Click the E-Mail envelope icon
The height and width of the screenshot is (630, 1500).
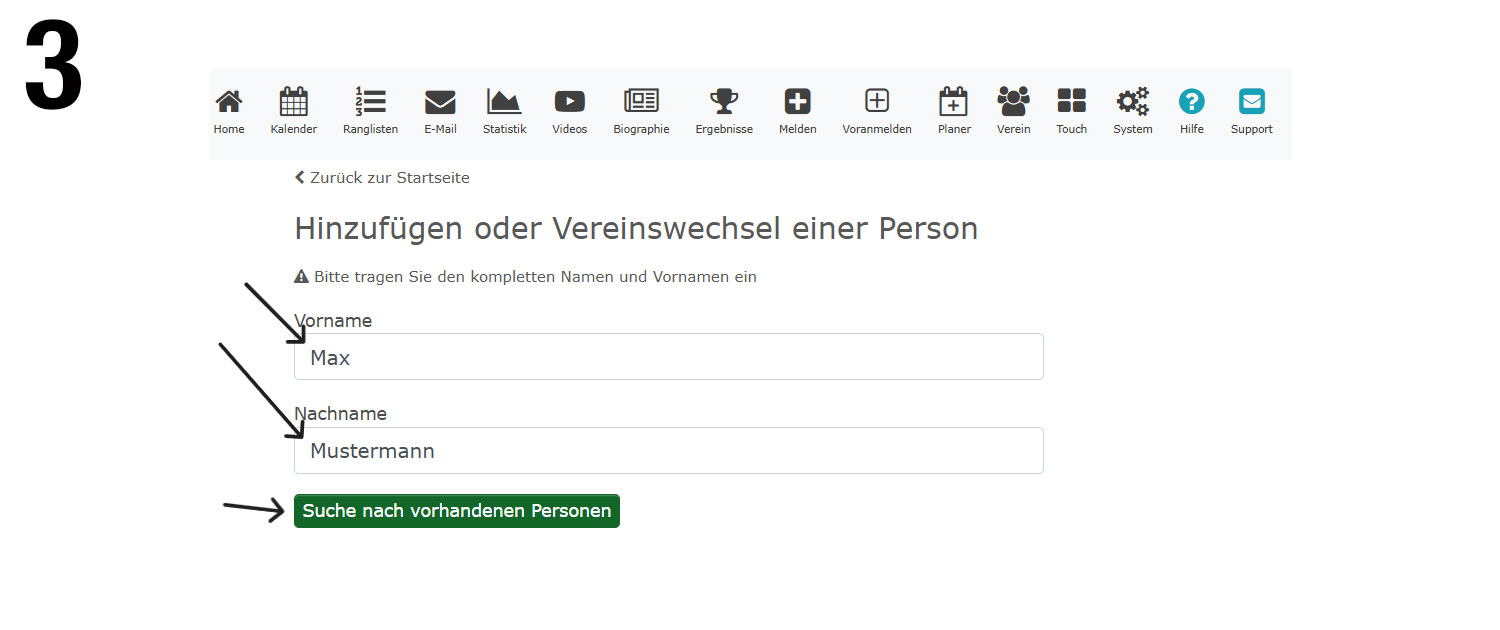(440, 102)
